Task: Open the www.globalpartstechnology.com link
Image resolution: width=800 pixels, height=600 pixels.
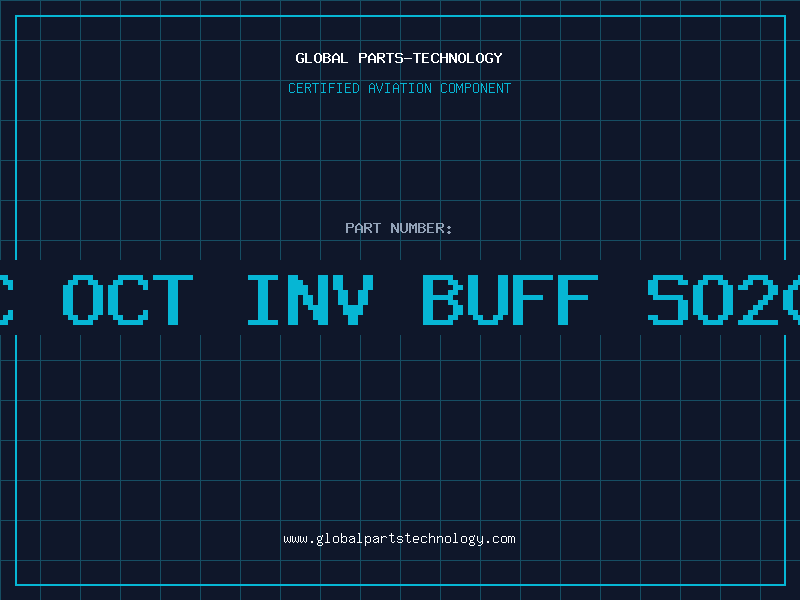Action: click(399, 539)
